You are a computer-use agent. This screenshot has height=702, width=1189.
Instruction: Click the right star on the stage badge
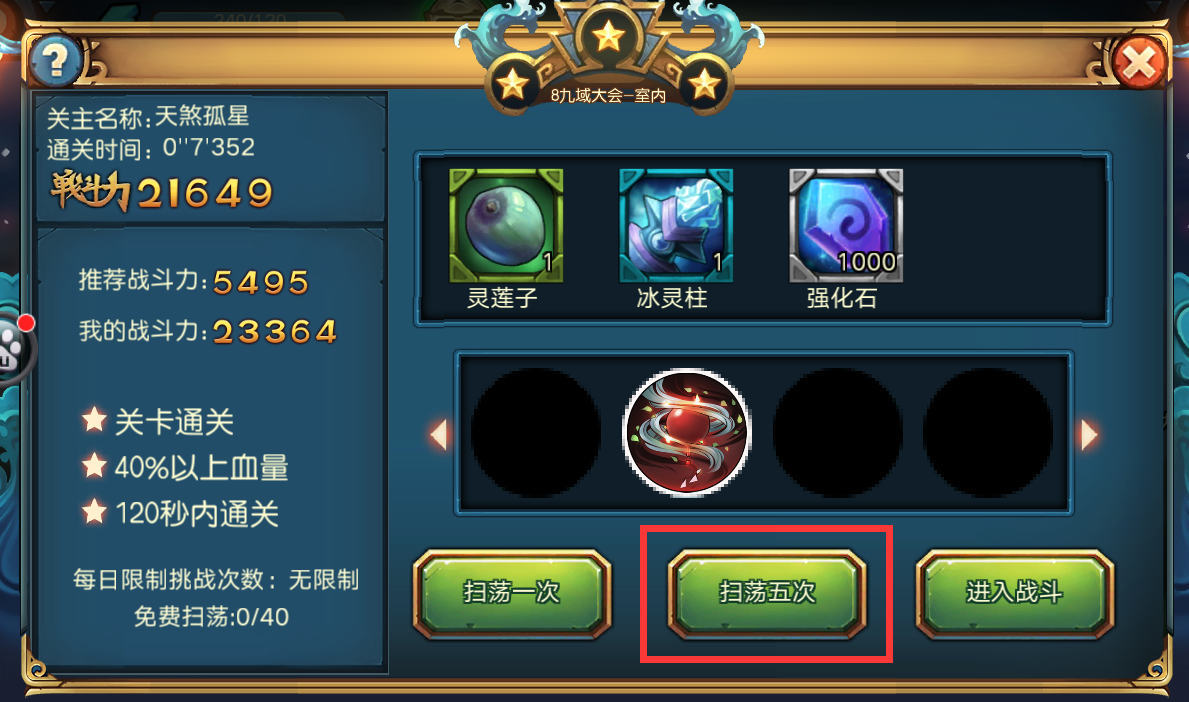[x=704, y=84]
